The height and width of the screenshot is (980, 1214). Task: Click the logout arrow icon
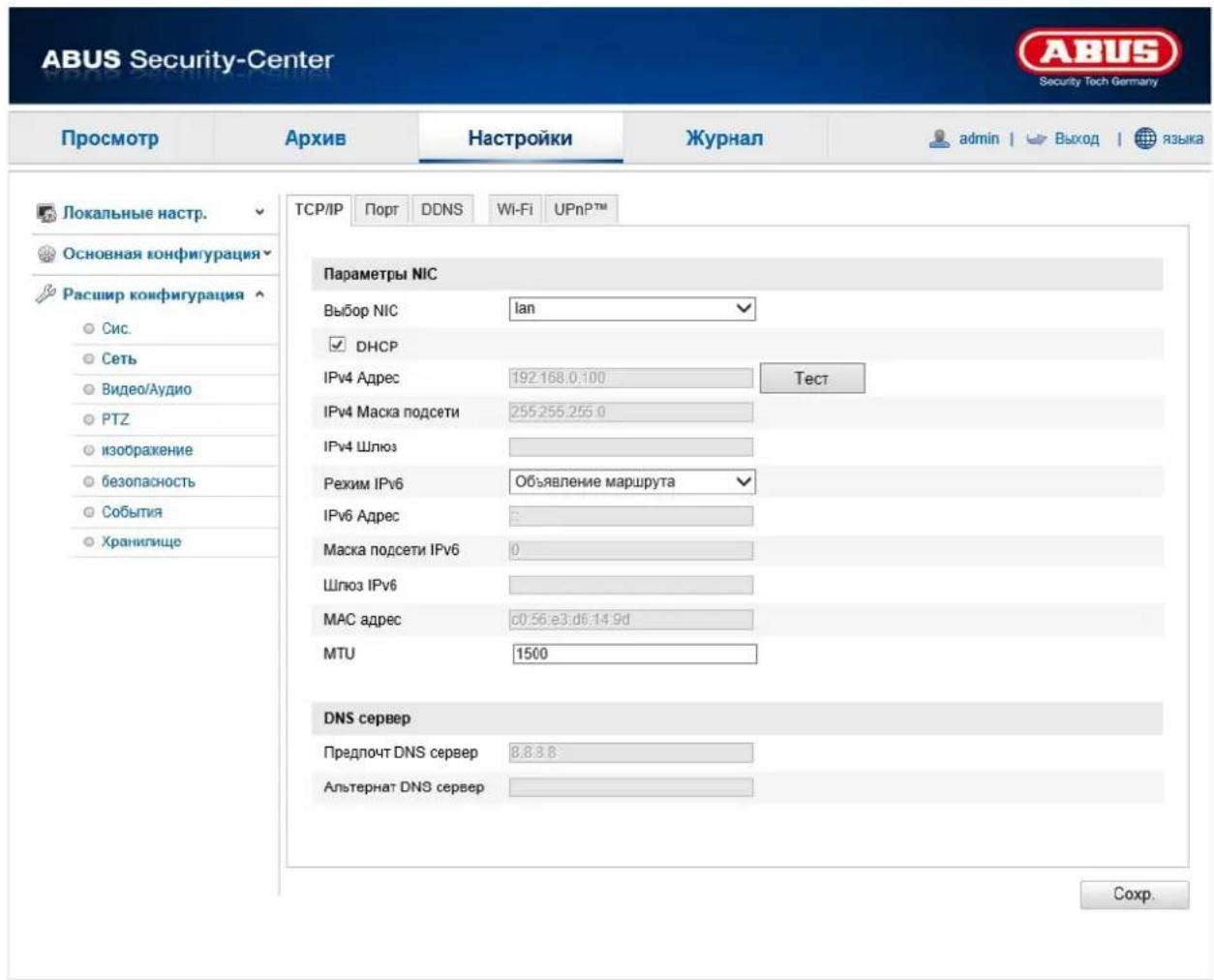point(1036,139)
